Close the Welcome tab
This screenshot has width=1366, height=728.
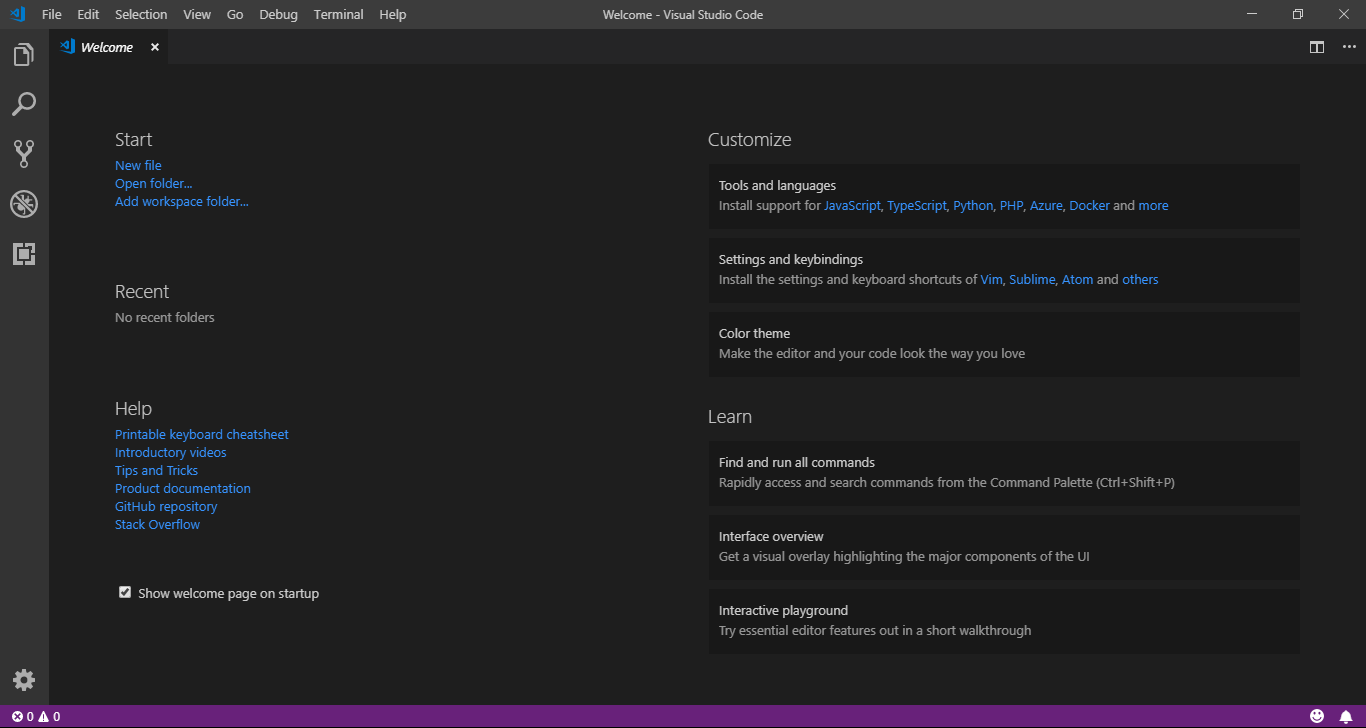coord(155,47)
